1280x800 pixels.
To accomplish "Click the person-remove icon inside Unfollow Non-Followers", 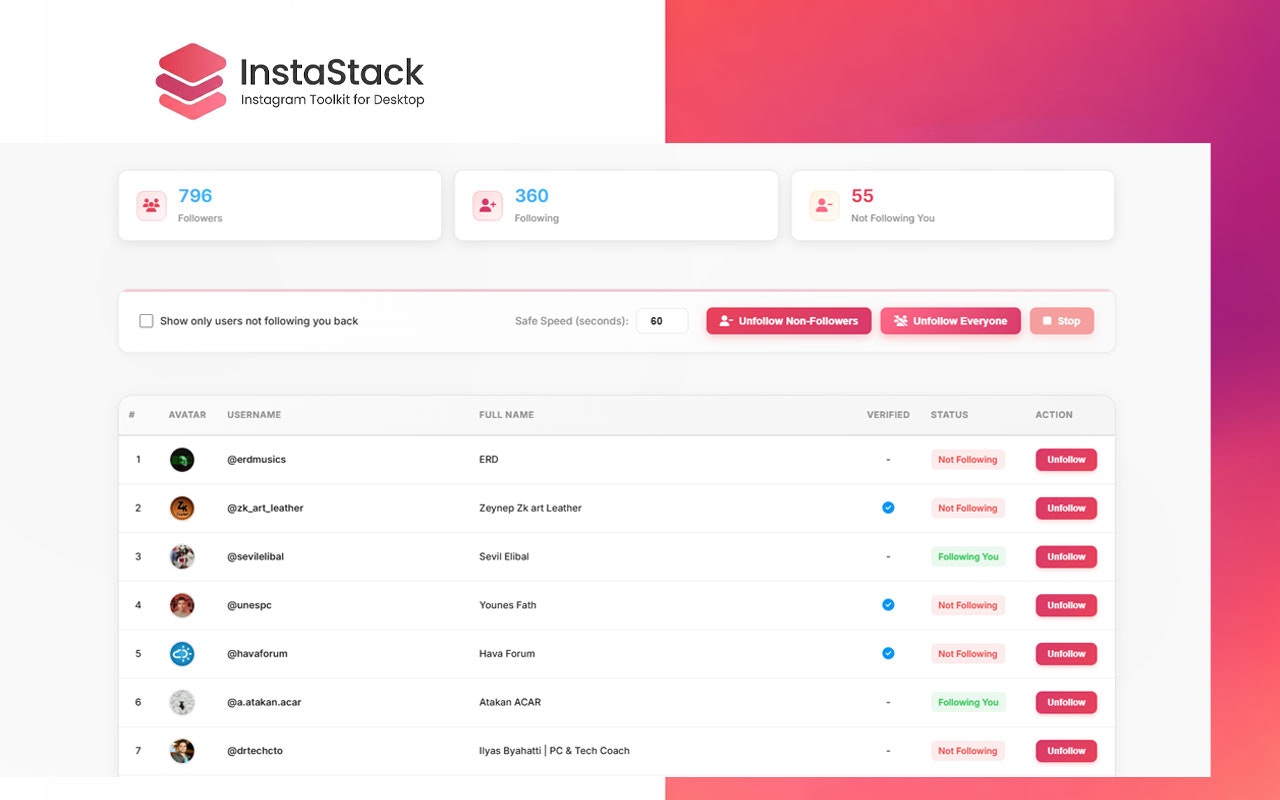I will tap(727, 321).
